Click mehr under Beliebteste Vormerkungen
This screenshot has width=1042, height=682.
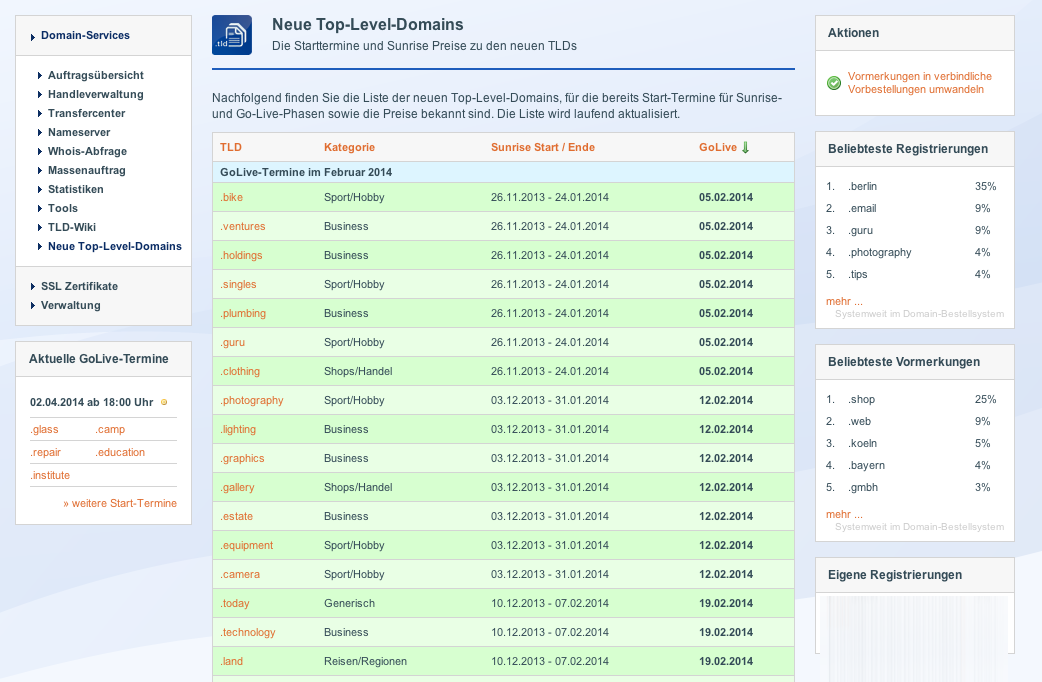(843, 514)
